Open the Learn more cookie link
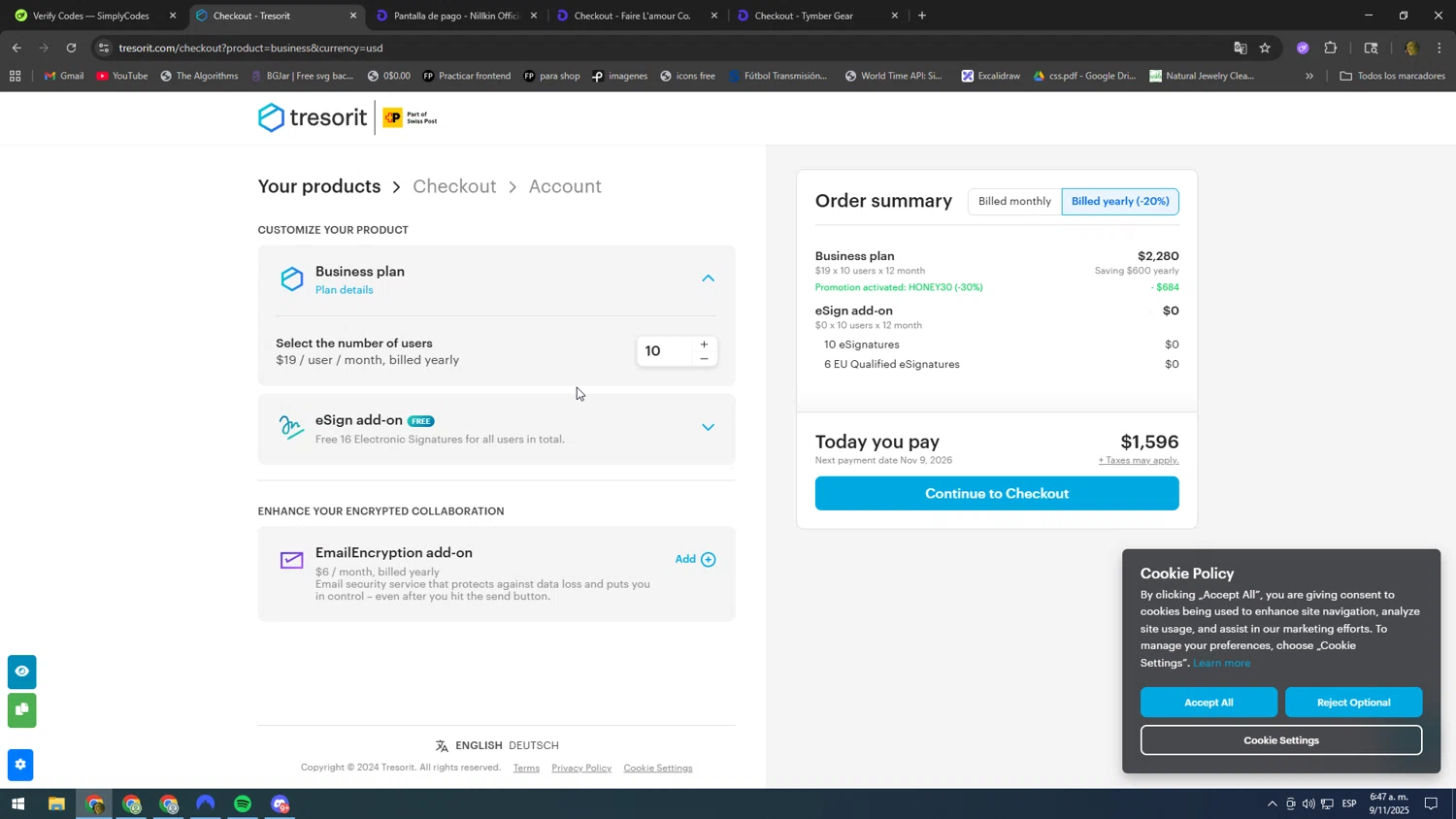The image size is (1456, 819). tap(1221, 663)
